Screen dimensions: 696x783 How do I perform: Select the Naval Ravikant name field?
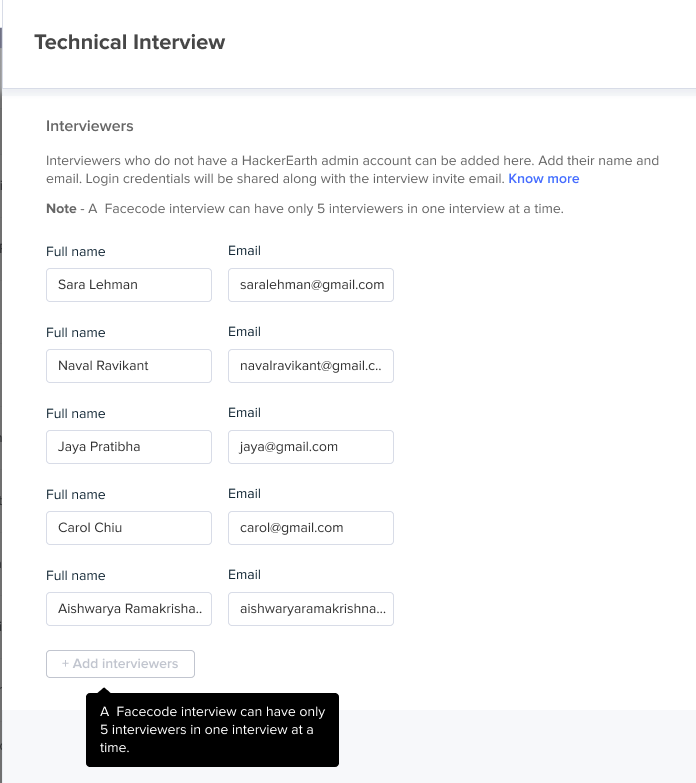(x=129, y=366)
